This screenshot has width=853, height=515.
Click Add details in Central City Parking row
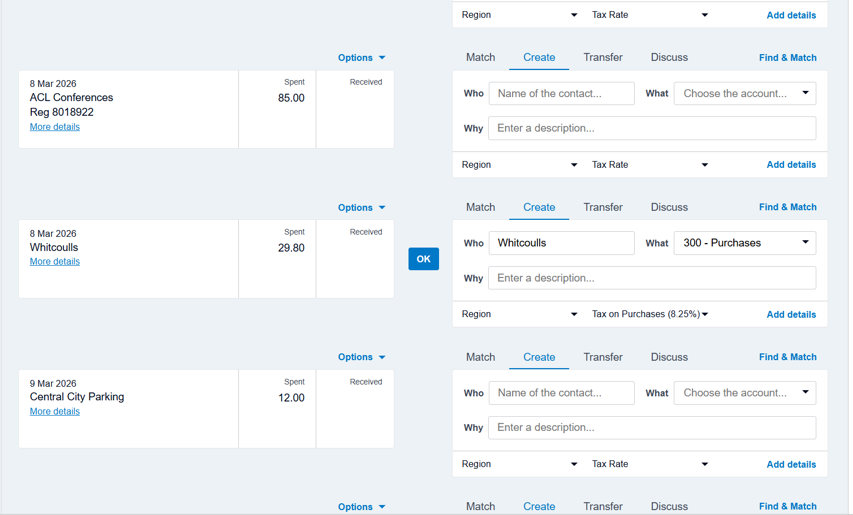coord(791,464)
